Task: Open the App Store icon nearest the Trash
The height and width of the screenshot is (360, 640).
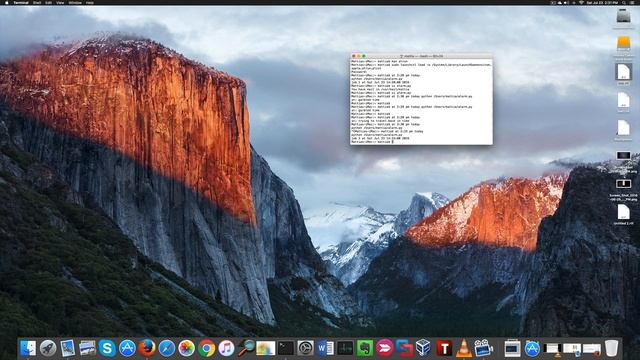Action: (532, 348)
